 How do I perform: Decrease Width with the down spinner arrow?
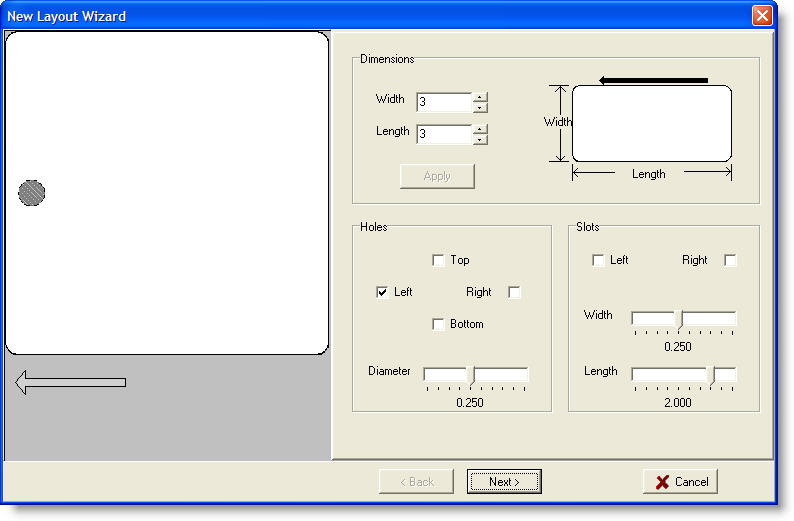click(480, 107)
